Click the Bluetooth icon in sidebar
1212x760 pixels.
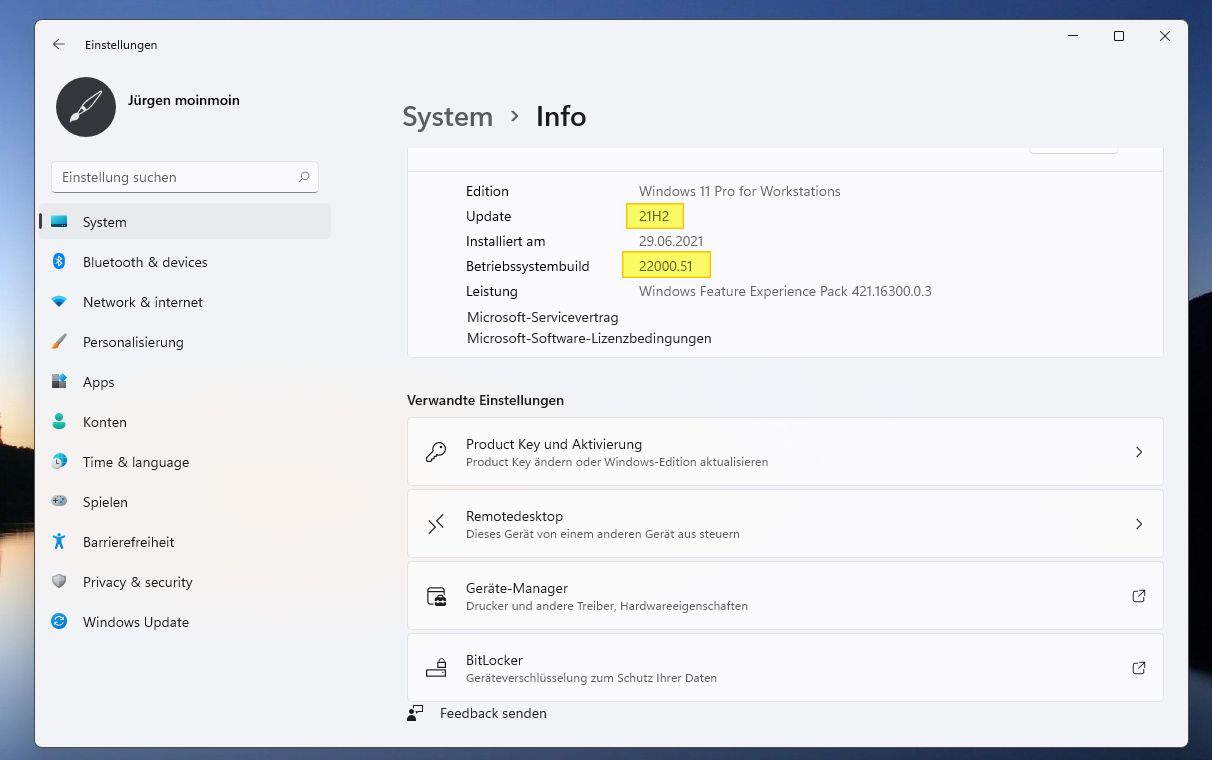click(x=59, y=262)
